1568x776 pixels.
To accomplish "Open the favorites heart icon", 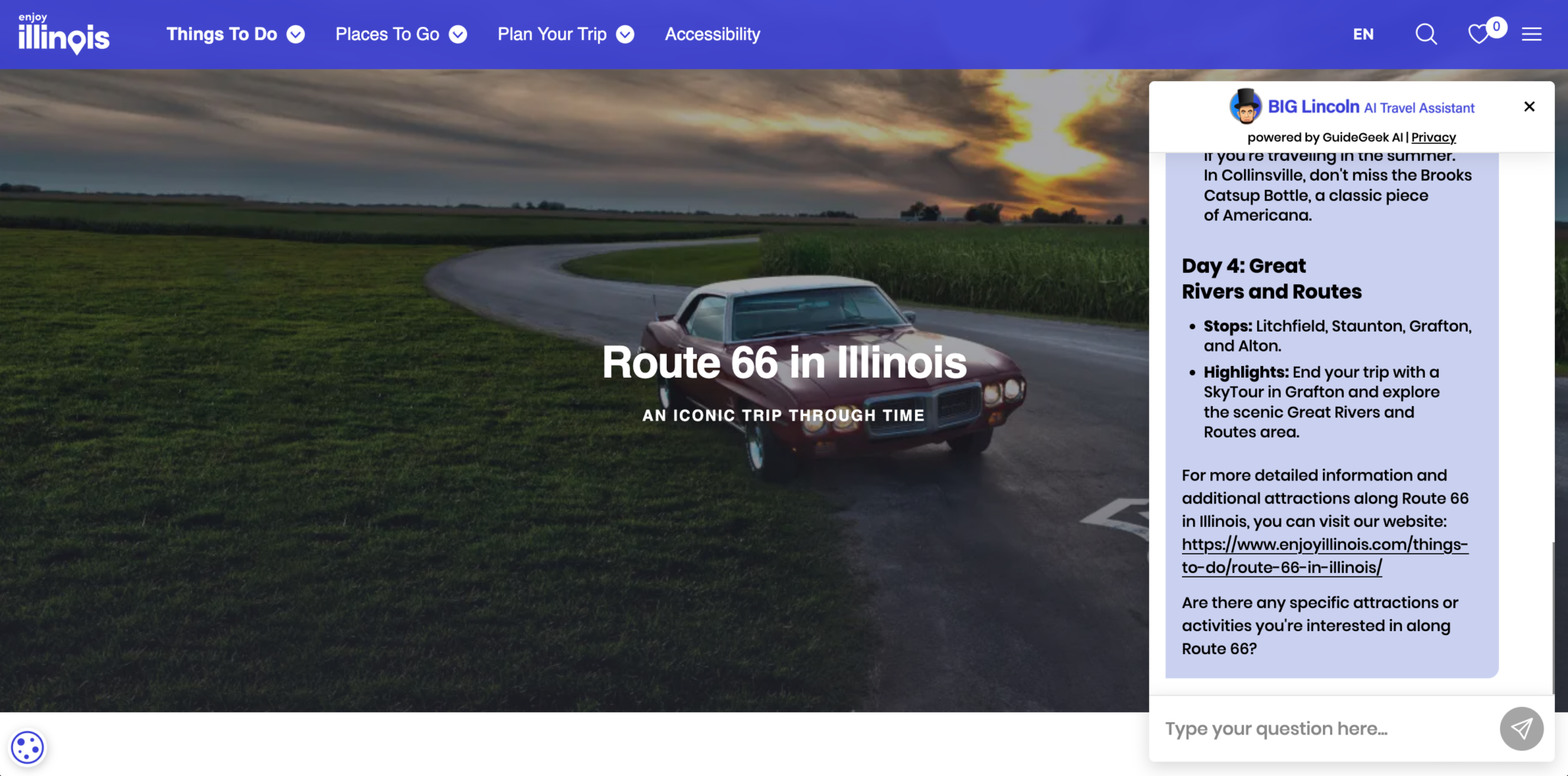I will coord(1478,34).
